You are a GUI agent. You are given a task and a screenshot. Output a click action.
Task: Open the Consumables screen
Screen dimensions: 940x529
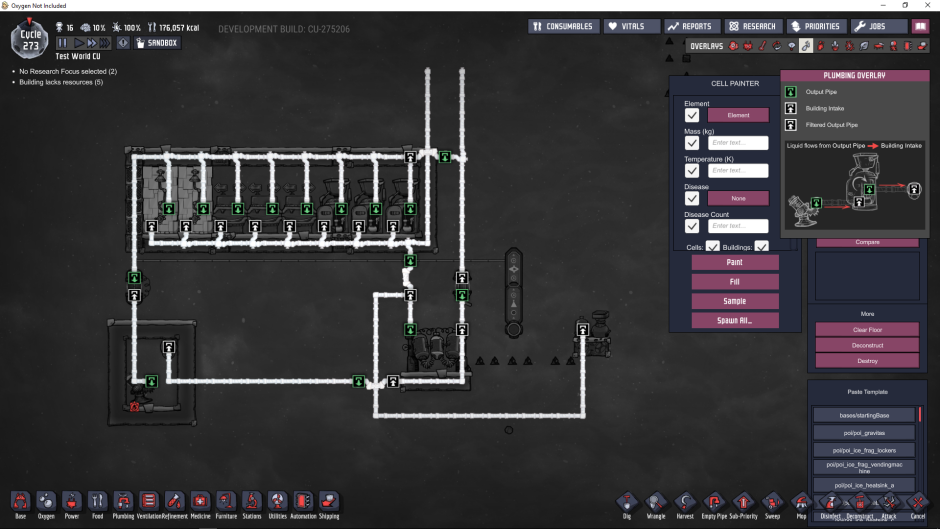point(563,26)
